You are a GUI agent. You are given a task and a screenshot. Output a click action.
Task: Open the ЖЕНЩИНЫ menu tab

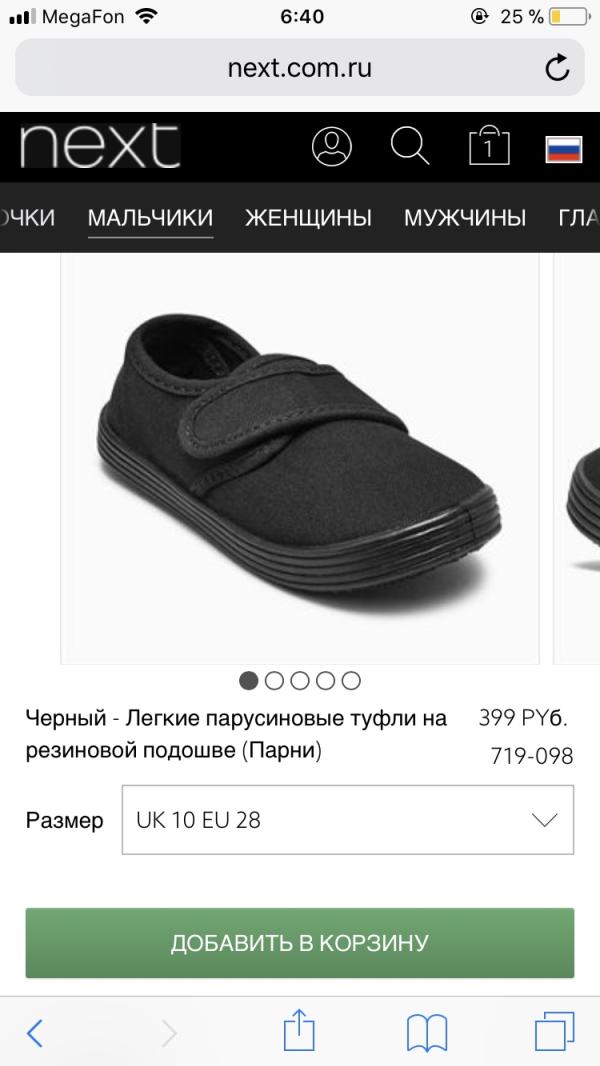point(308,218)
